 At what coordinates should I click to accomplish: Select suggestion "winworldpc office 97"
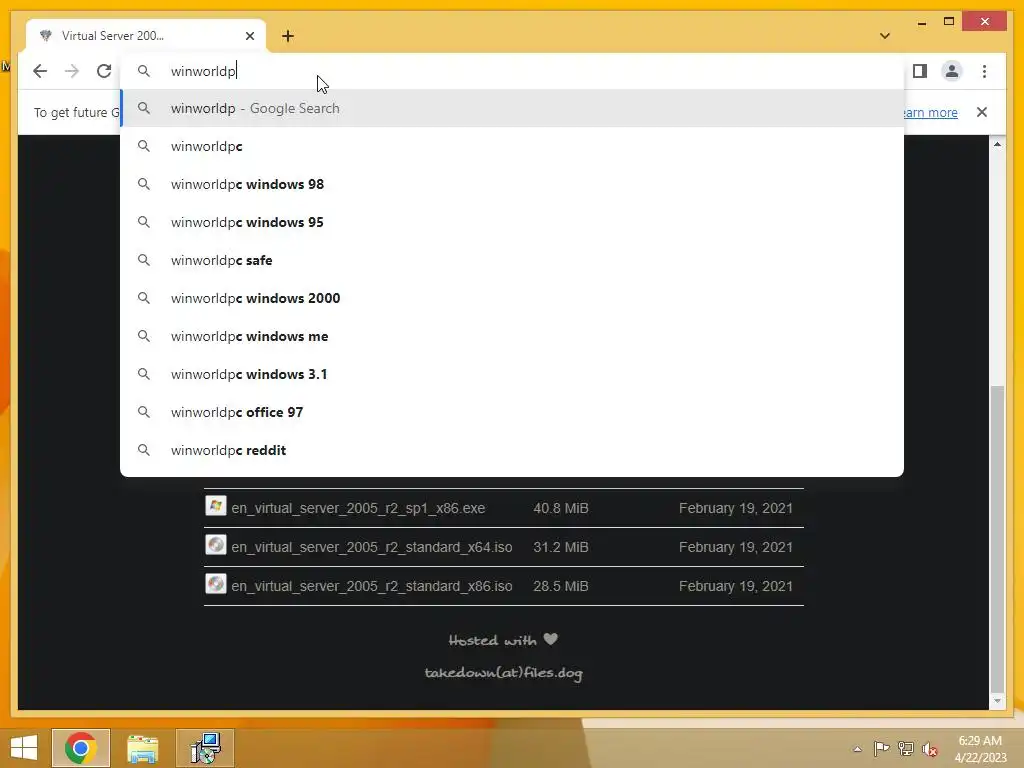pyautogui.click(x=512, y=412)
